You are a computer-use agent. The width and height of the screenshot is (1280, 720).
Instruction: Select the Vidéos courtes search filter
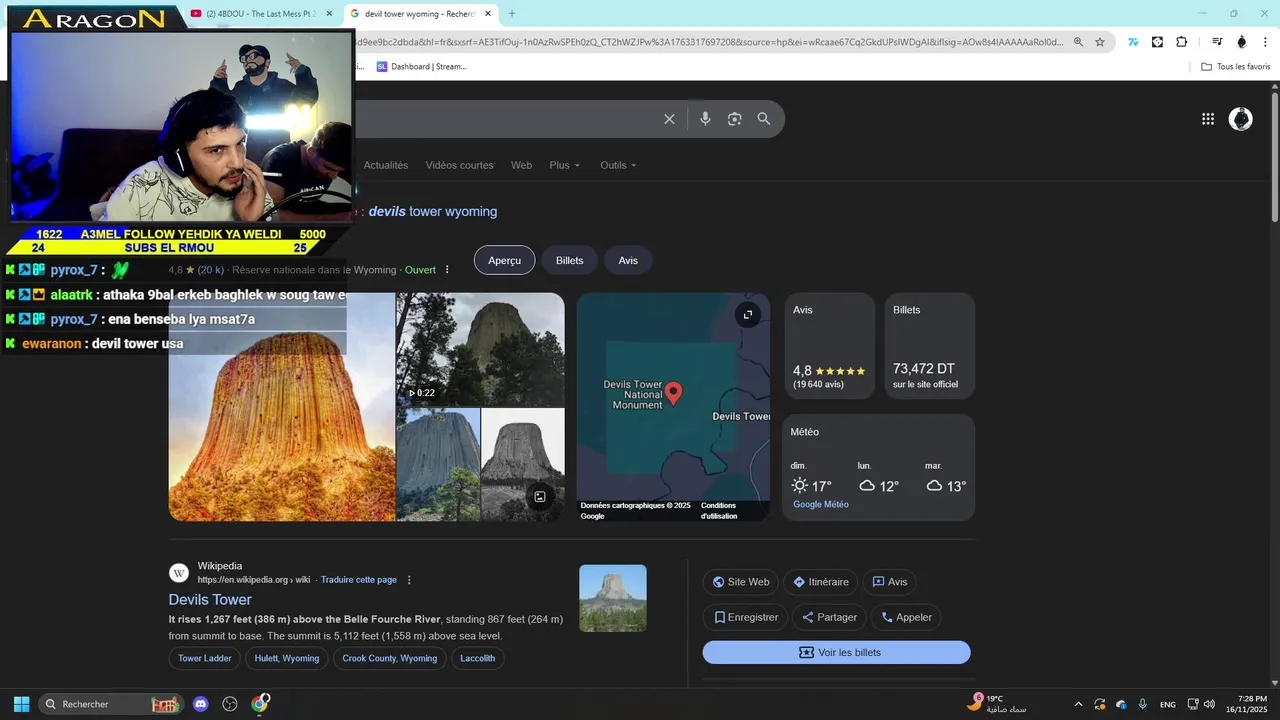tap(459, 165)
